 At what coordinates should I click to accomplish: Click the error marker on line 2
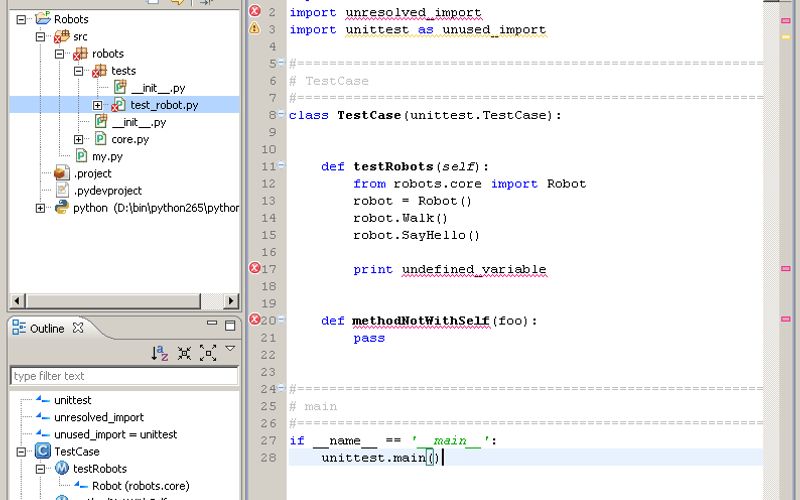[x=254, y=12]
